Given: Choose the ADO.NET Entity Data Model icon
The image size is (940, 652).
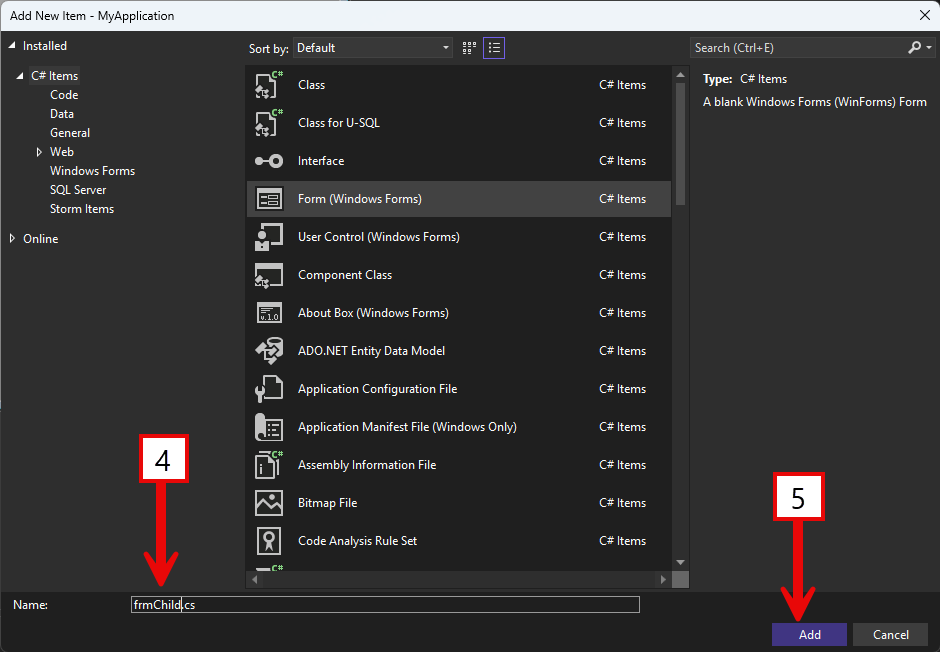Looking at the screenshot, I should [269, 351].
